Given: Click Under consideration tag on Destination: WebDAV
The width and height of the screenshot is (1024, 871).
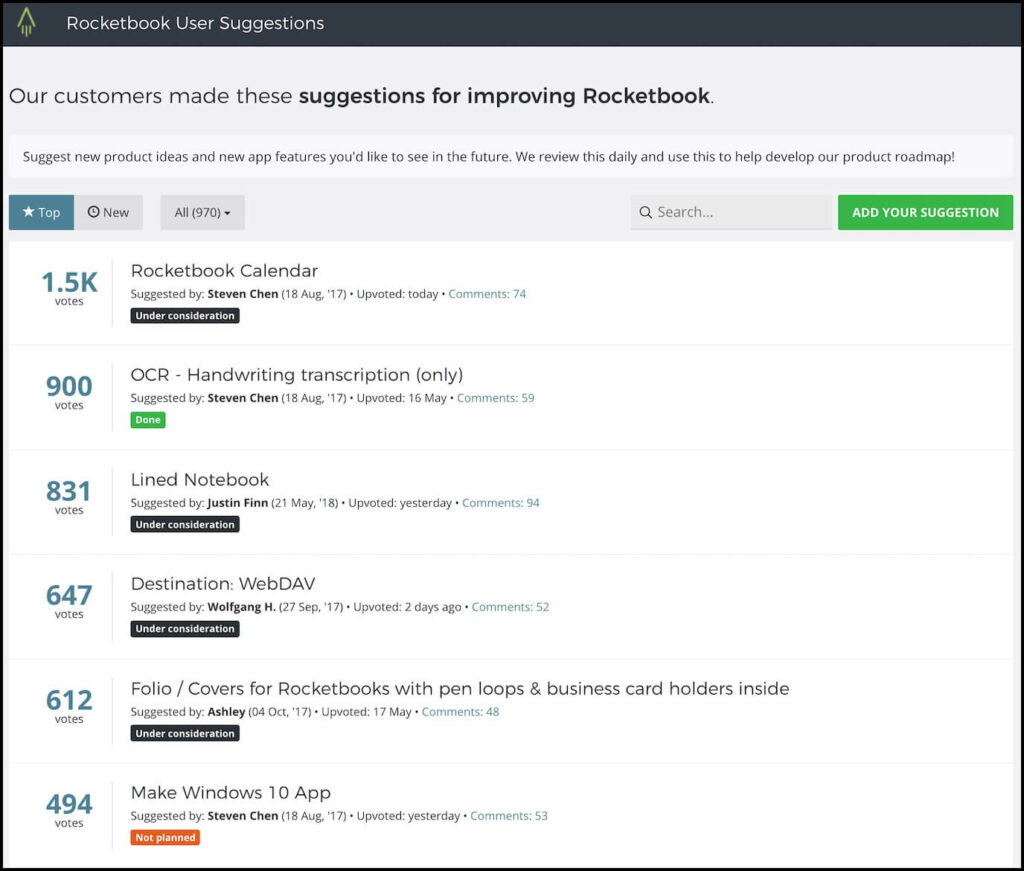Looking at the screenshot, I should 185,629.
